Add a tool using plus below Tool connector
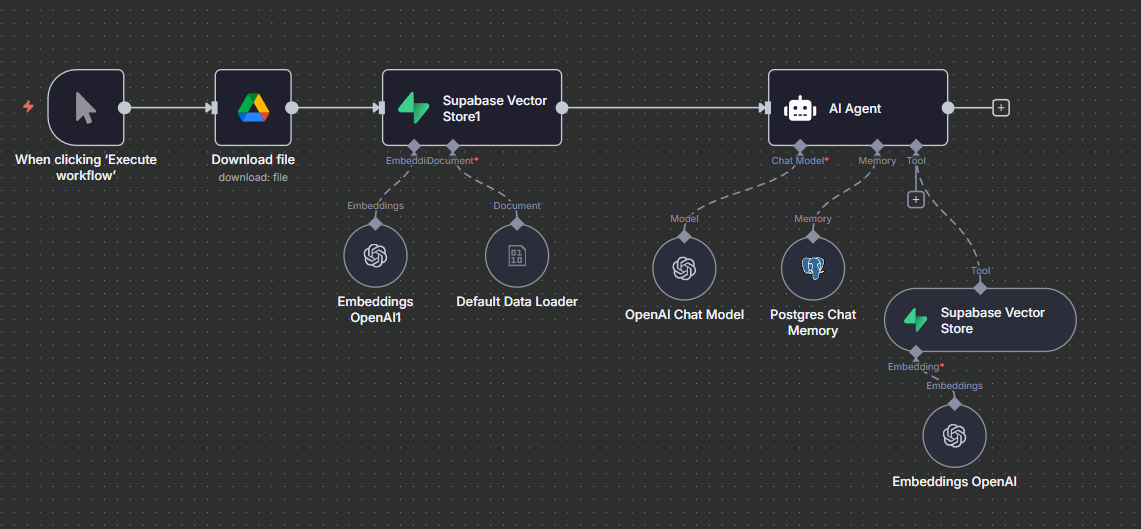The height and width of the screenshot is (529, 1141). click(915, 200)
